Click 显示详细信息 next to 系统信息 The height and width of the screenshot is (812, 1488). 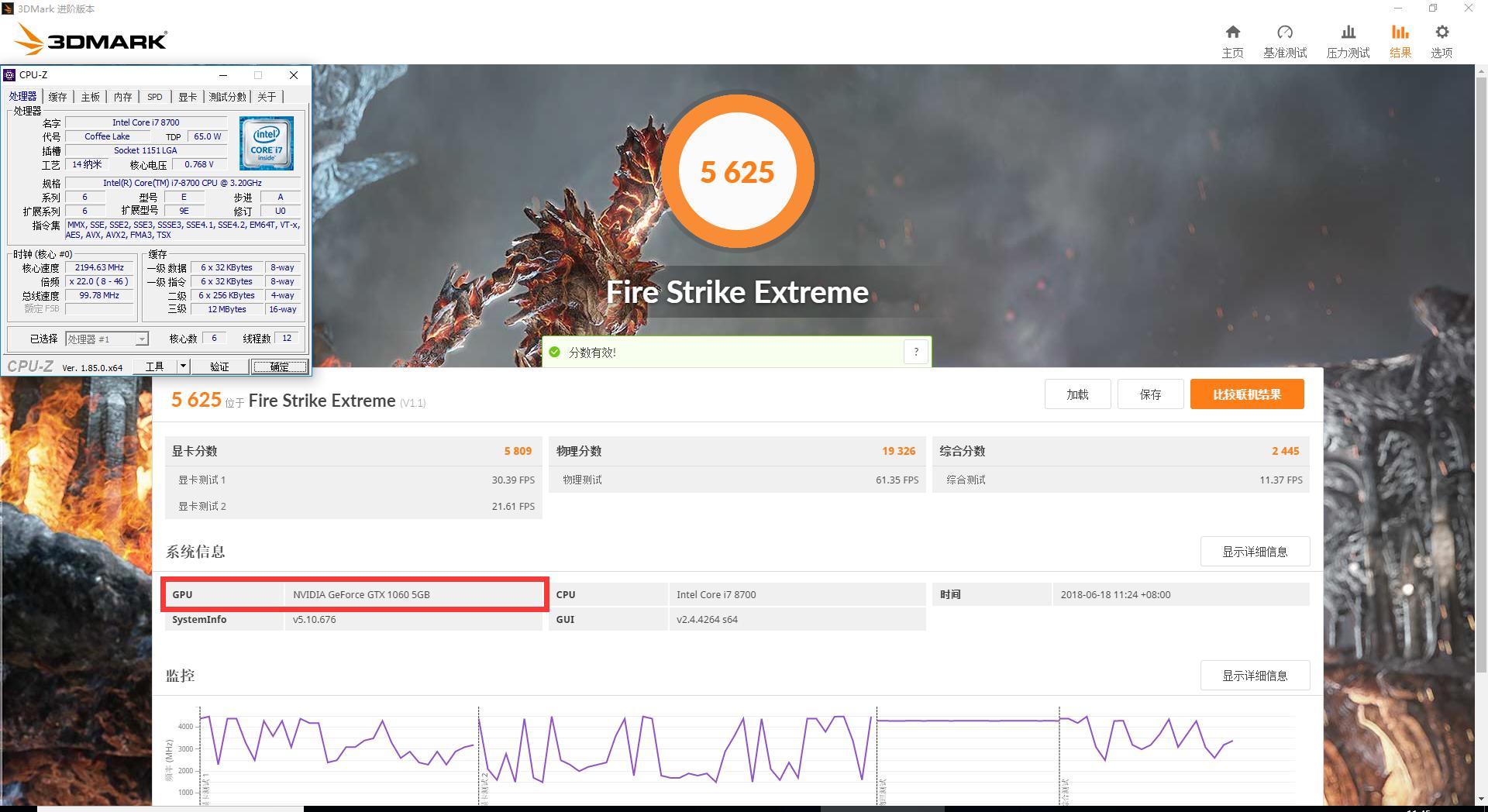click(1255, 551)
